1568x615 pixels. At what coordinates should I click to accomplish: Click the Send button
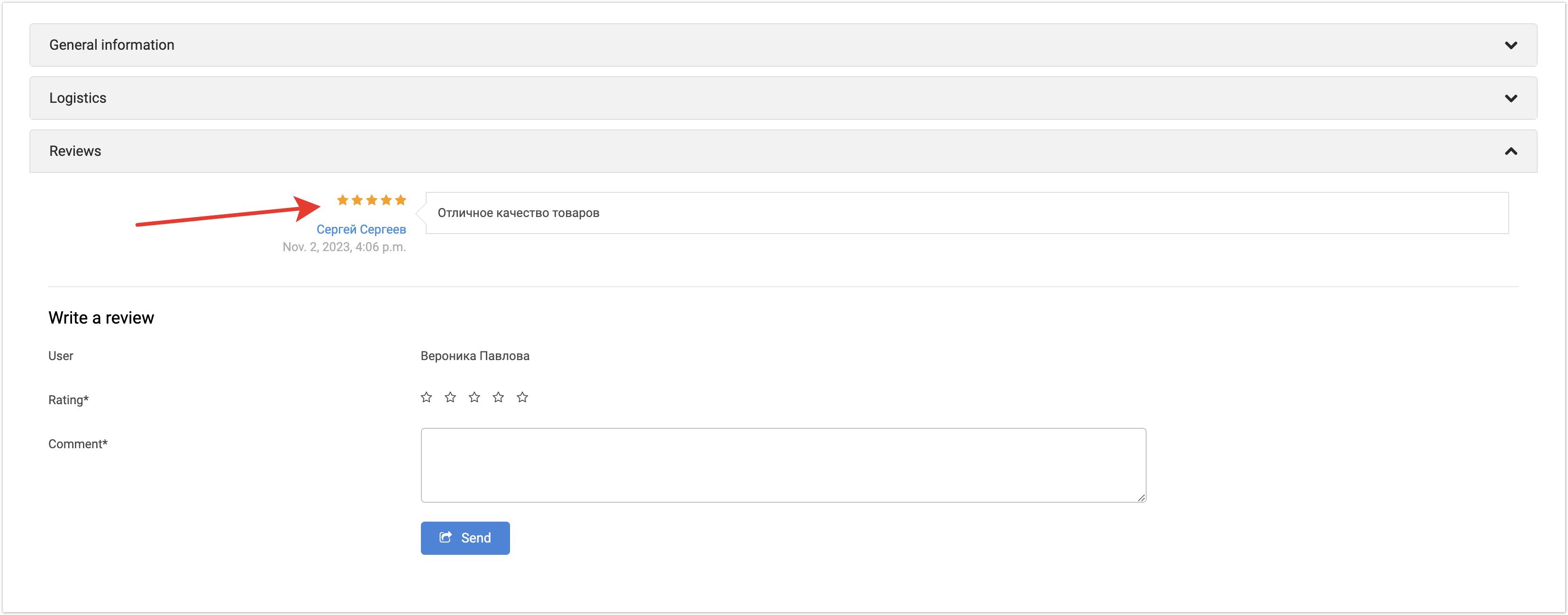[465, 538]
